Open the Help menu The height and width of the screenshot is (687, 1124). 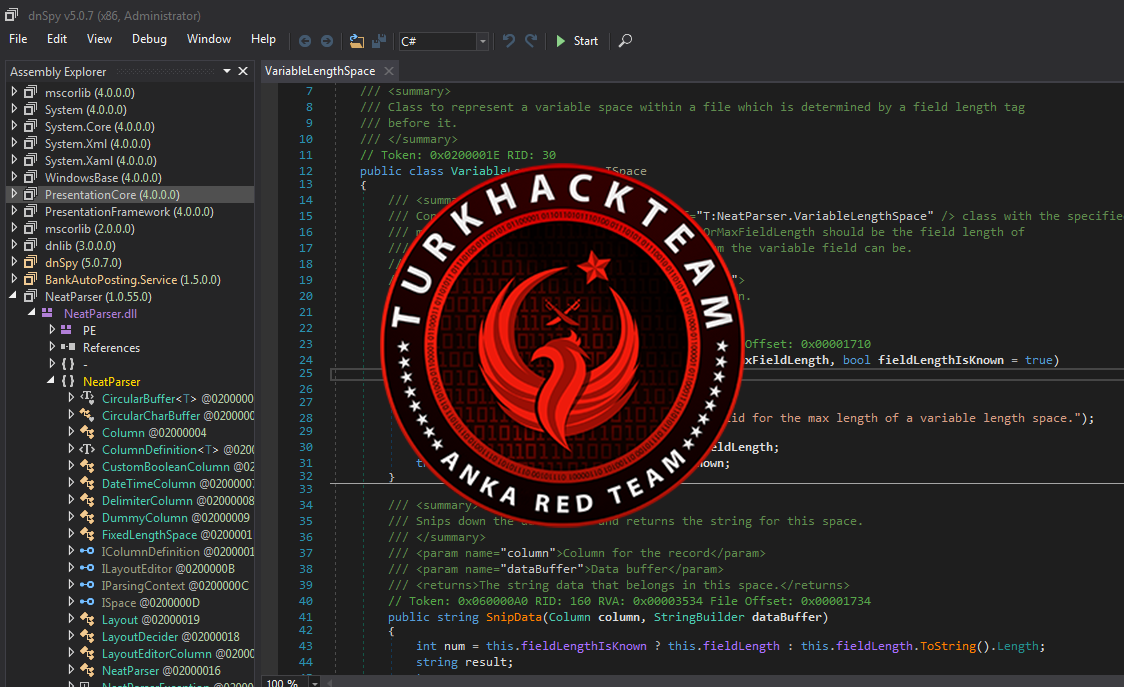point(263,39)
